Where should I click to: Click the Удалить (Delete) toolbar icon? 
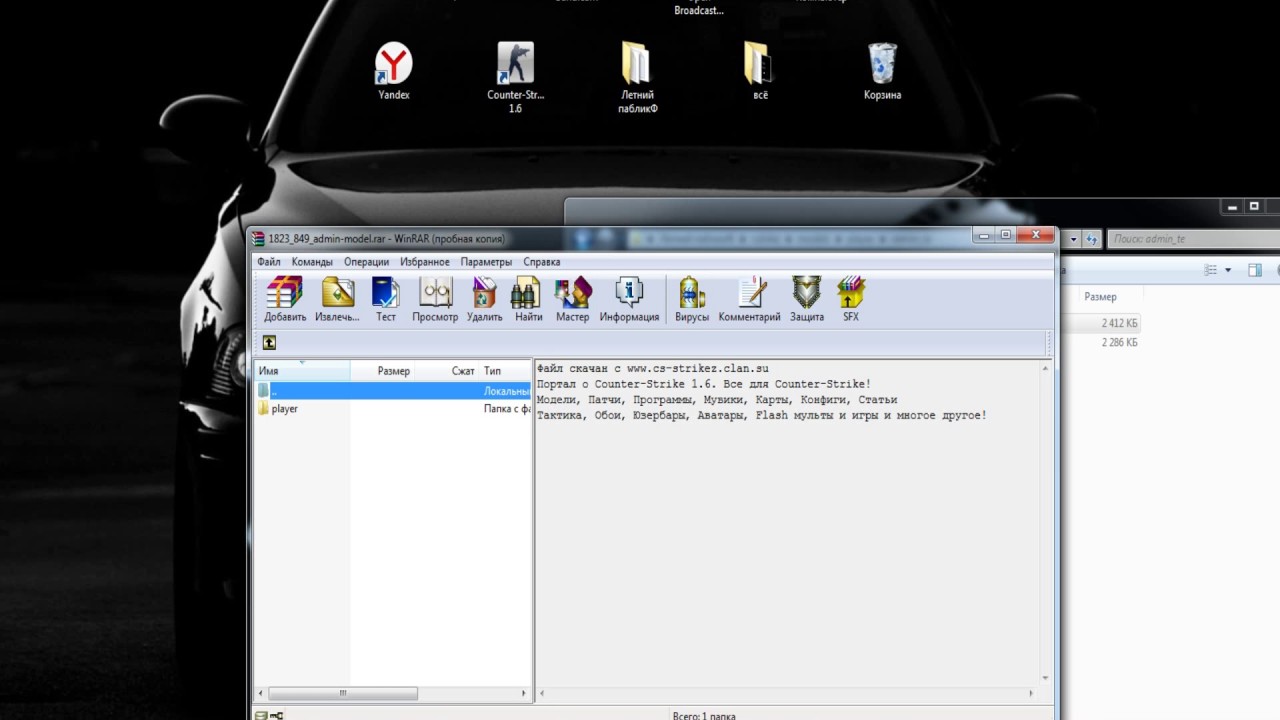(484, 300)
